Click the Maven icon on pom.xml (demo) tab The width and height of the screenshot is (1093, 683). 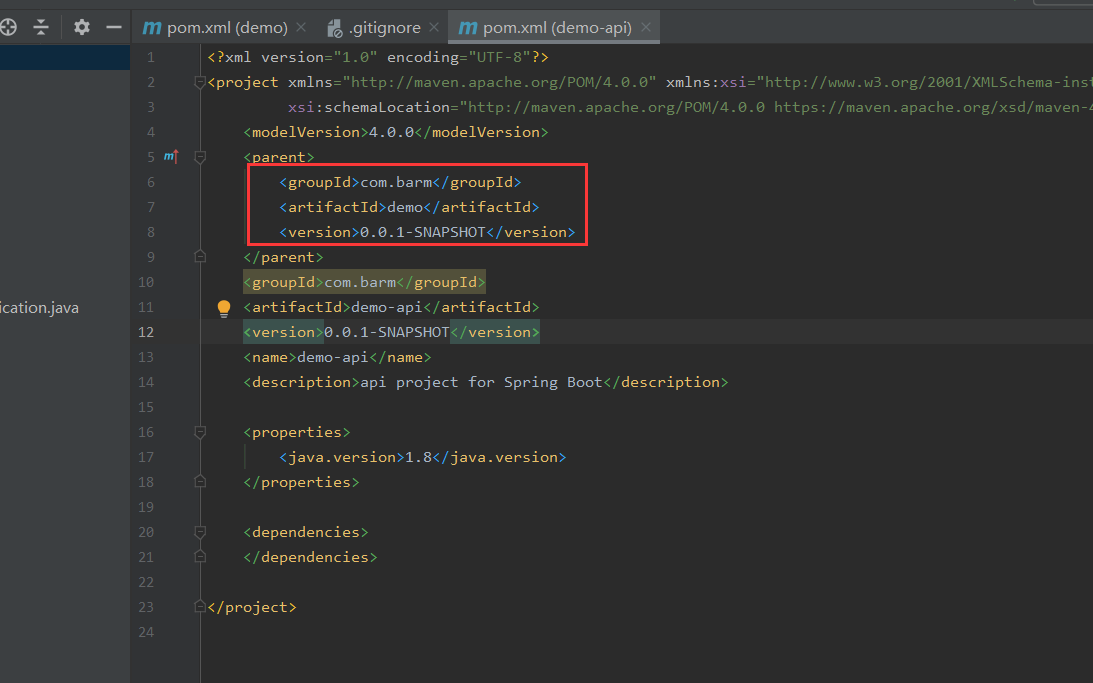click(152, 27)
